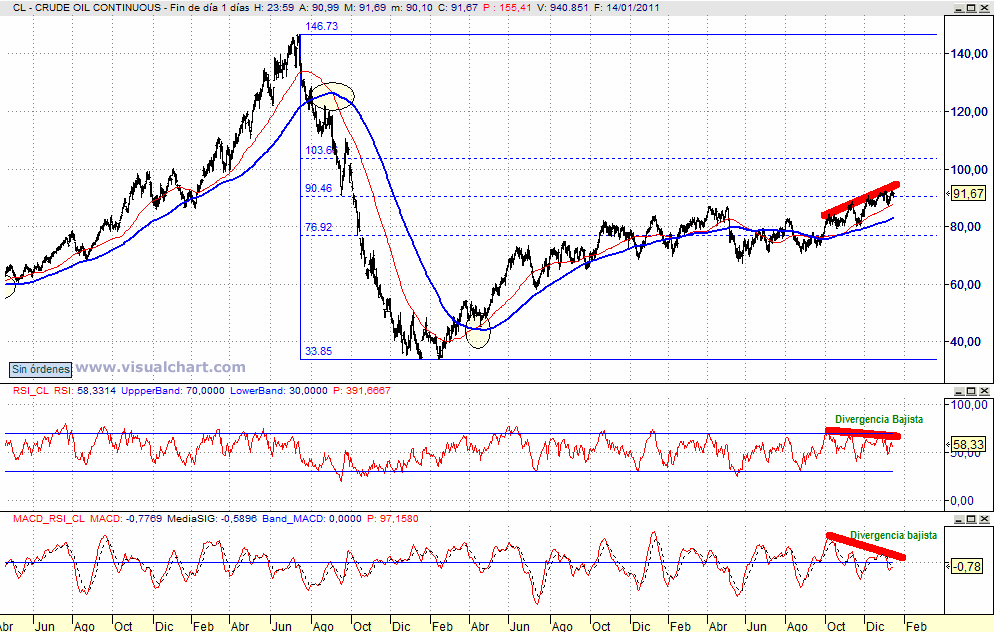This screenshot has height=632, width=994.
Task: Click the 40,00 price axis label
Action: pos(965,342)
